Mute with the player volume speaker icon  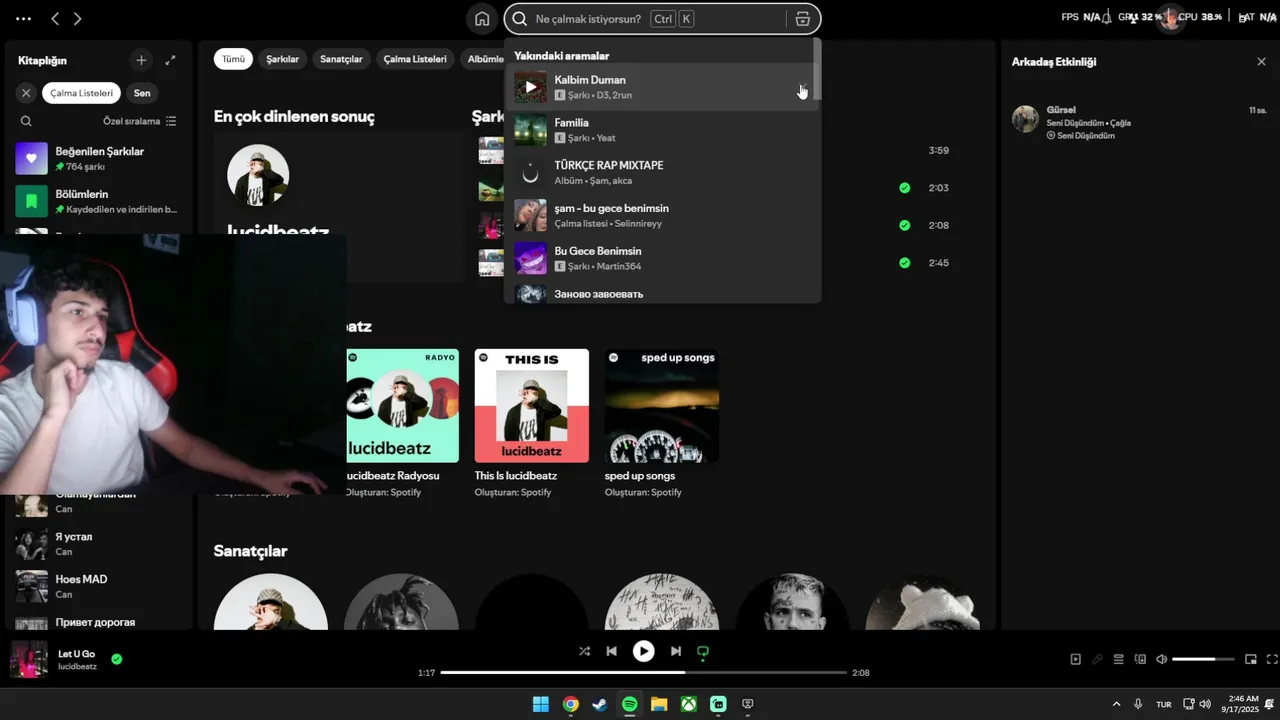click(x=1161, y=659)
